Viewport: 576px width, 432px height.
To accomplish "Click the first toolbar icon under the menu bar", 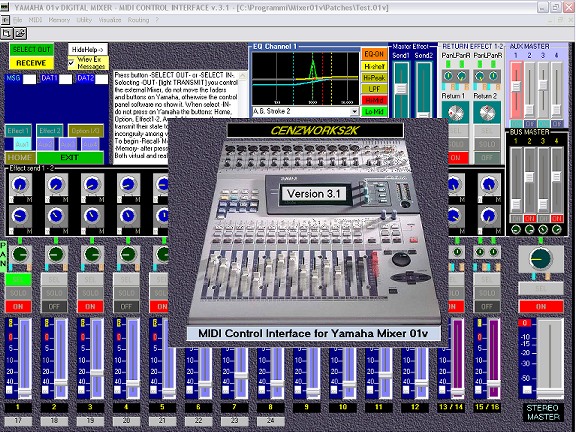I will click(7, 33).
